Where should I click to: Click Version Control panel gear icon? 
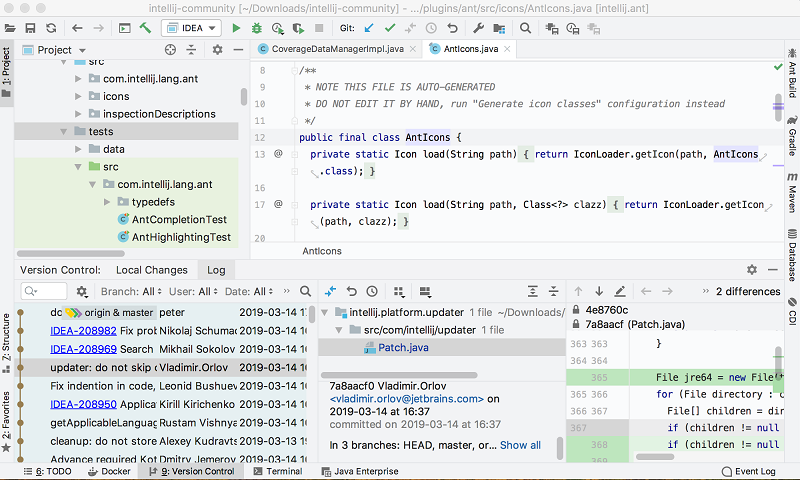tap(752, 270)
